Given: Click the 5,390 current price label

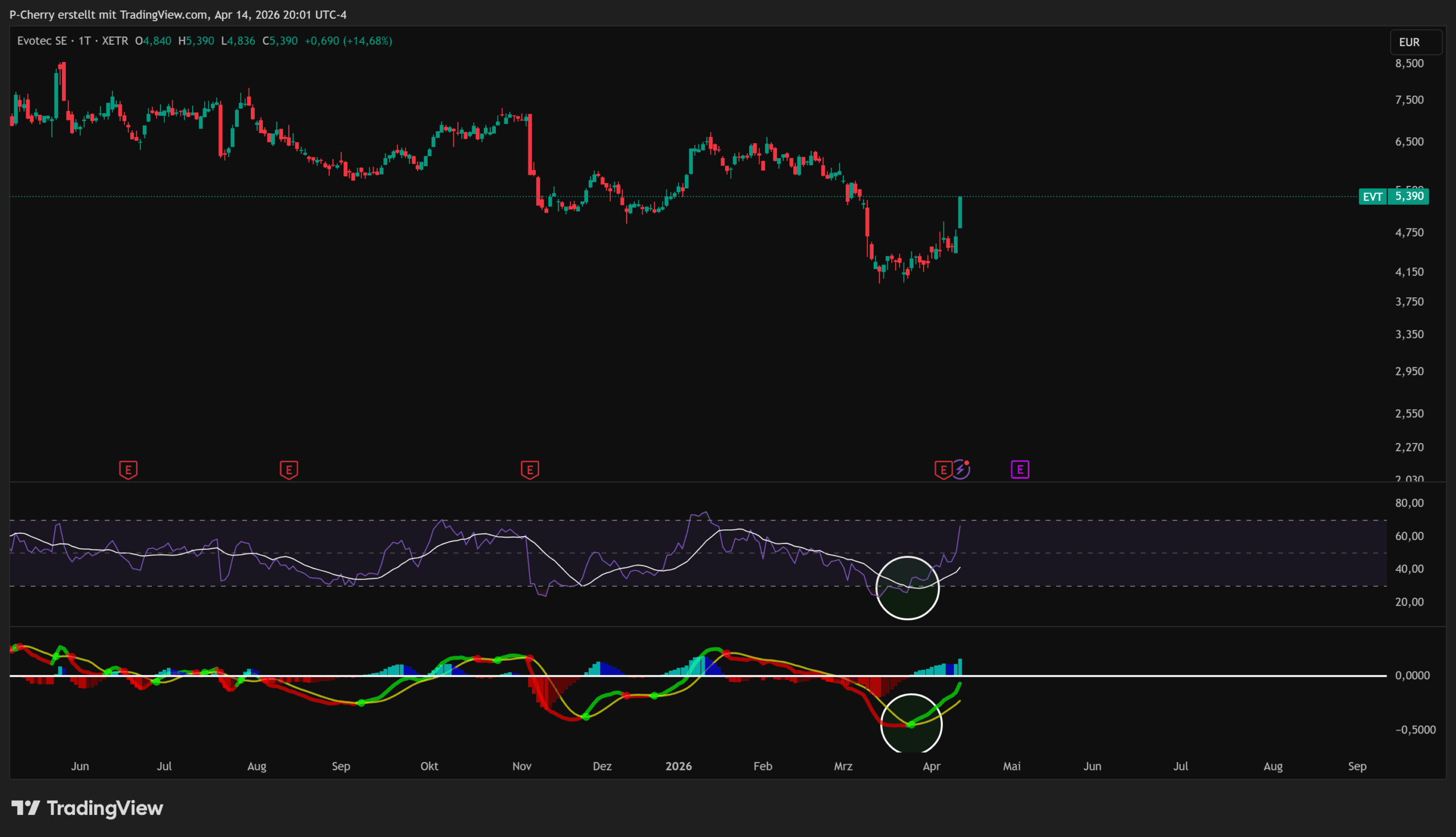Looking at the screenshot, I should pos(1409,197).
